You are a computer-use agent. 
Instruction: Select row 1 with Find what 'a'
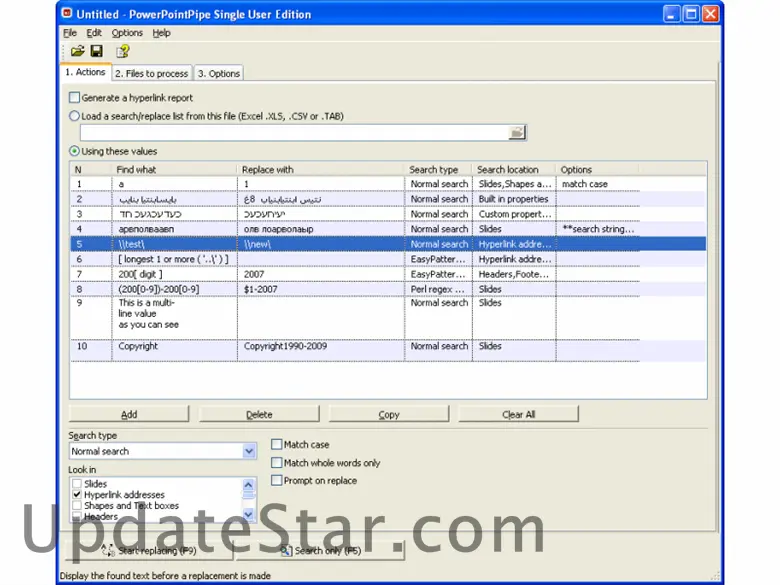click(x=174, y=184)
